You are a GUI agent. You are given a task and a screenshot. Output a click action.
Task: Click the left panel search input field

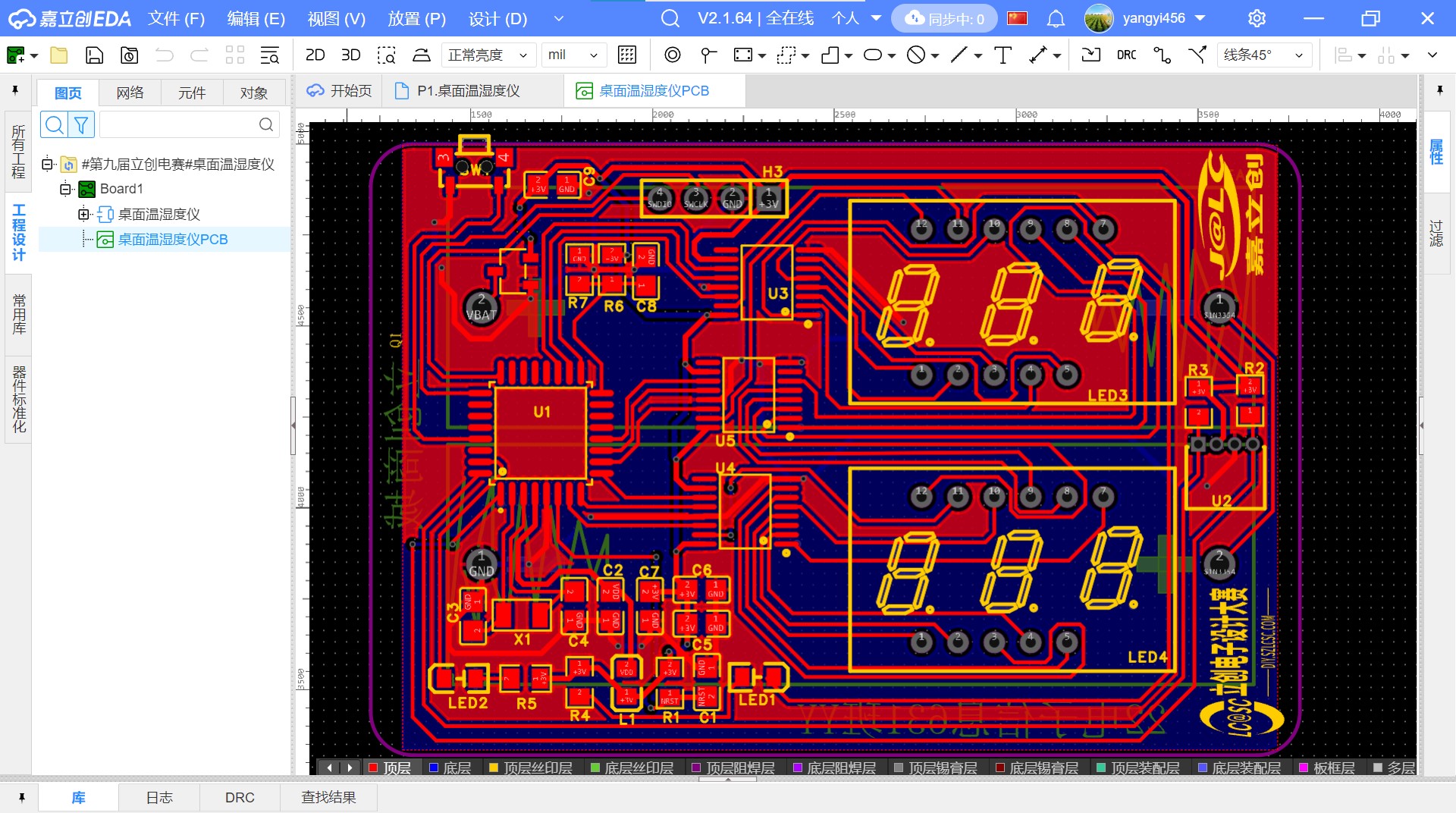click(189, 124)
